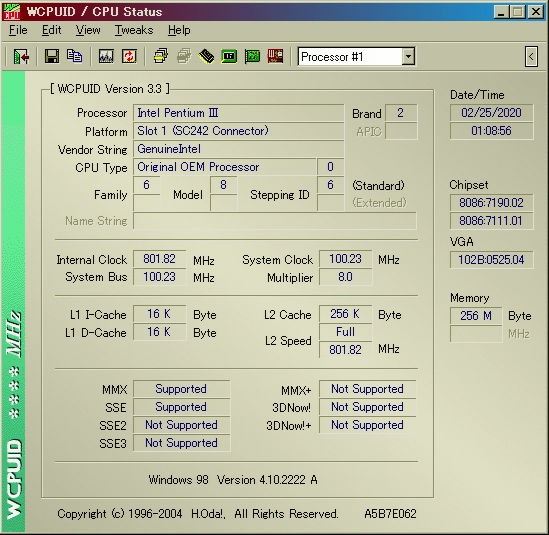Click the L2 Speed Full value
549x535 pixels.
pos(346,332)
